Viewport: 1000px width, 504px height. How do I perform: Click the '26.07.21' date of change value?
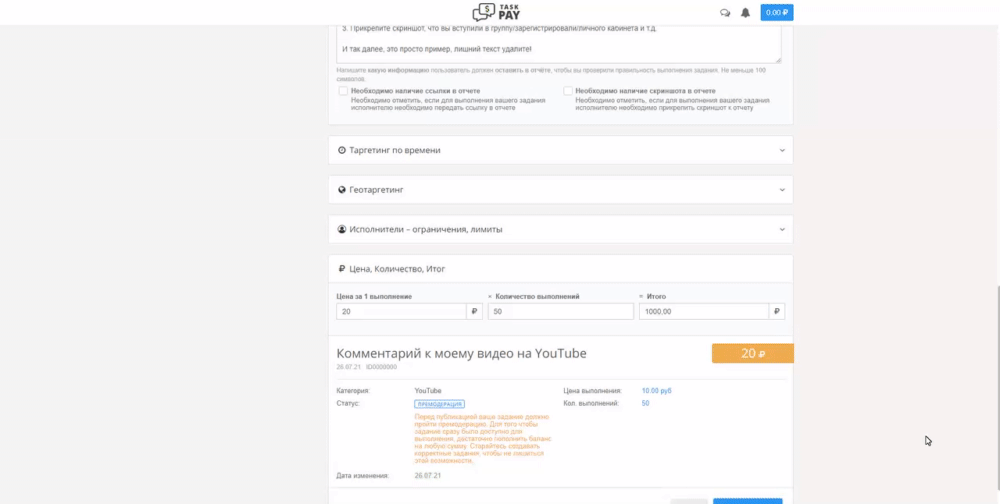[428, 475]
